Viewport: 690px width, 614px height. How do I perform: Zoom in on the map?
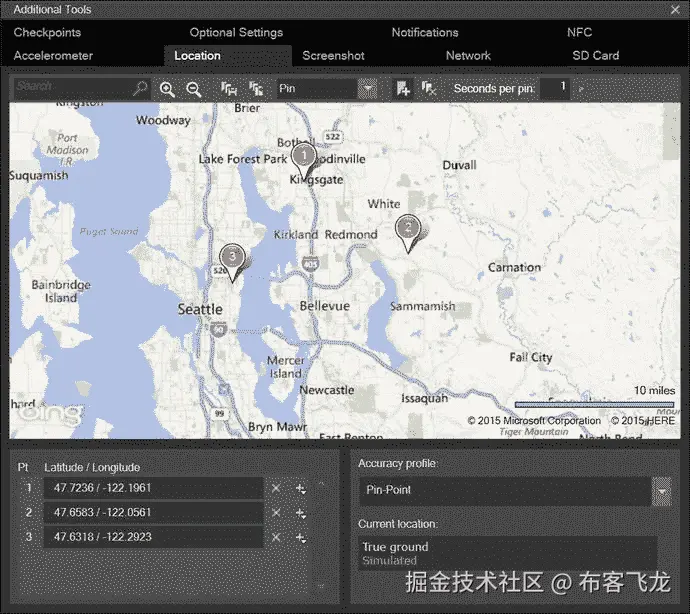pyautogui.click(x=167, y=89)
